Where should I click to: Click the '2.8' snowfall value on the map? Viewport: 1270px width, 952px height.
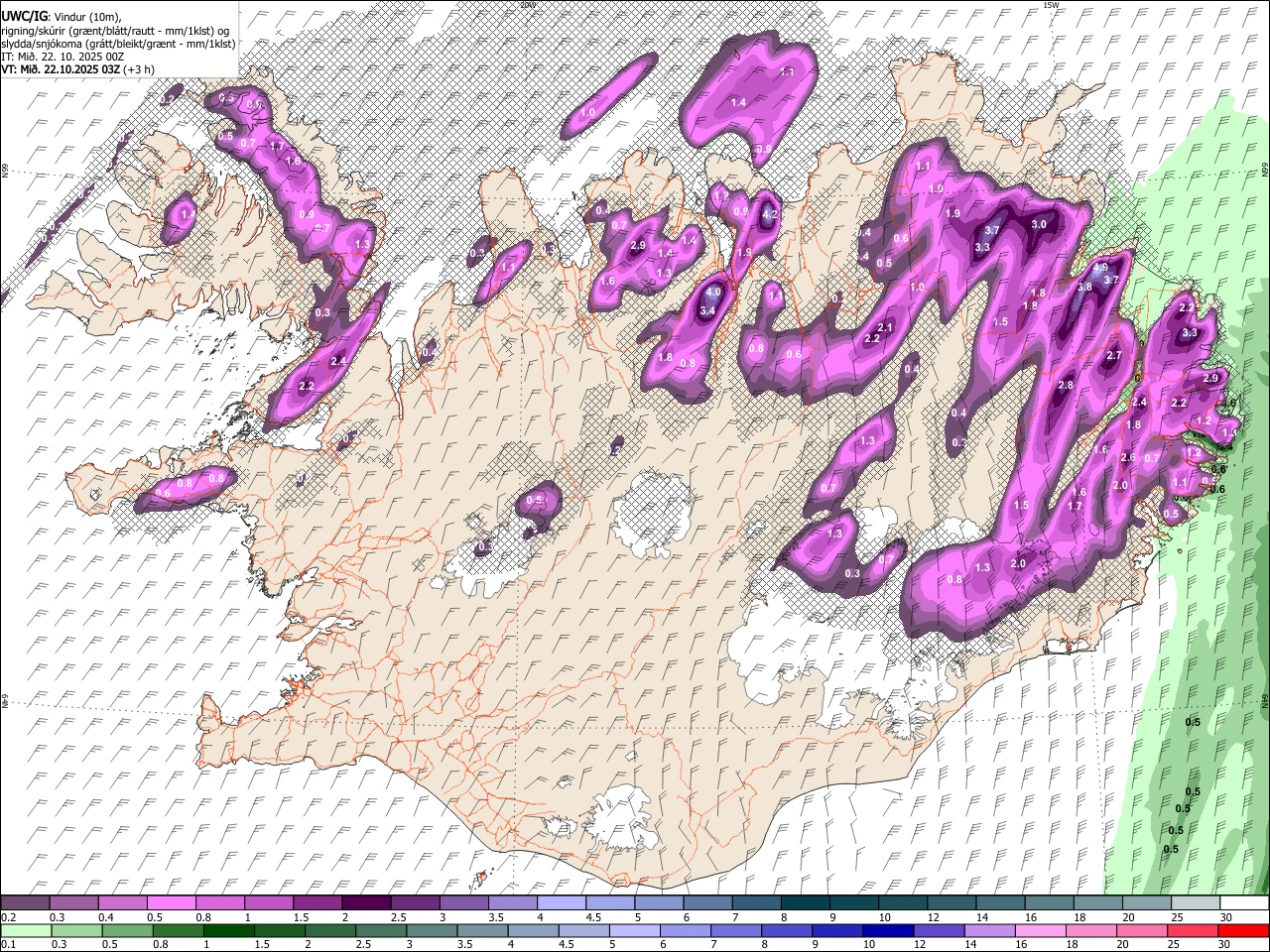[1066, 385]
